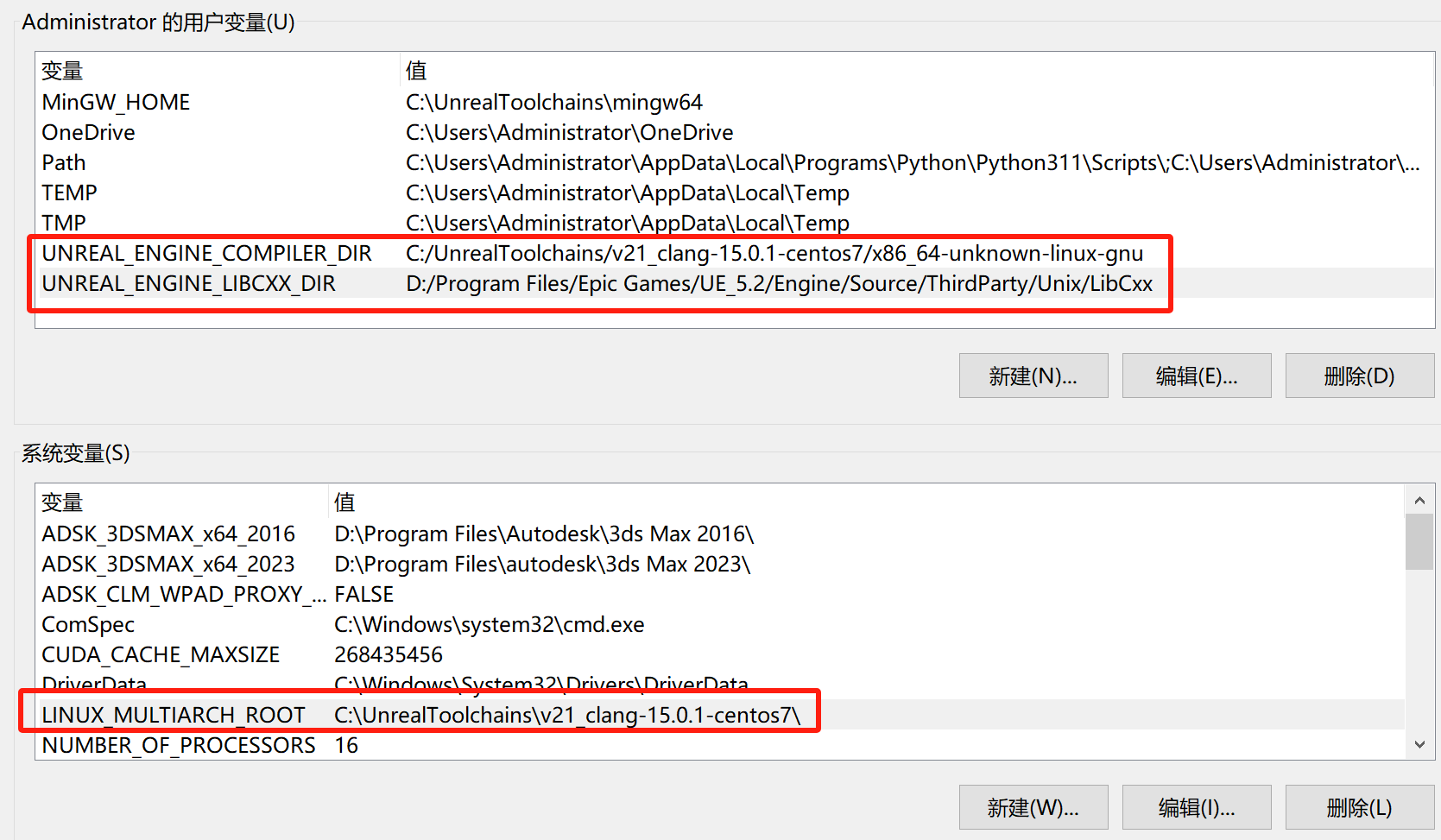Click 删除(D) to delete a user variable

[x=1359, y=376]
